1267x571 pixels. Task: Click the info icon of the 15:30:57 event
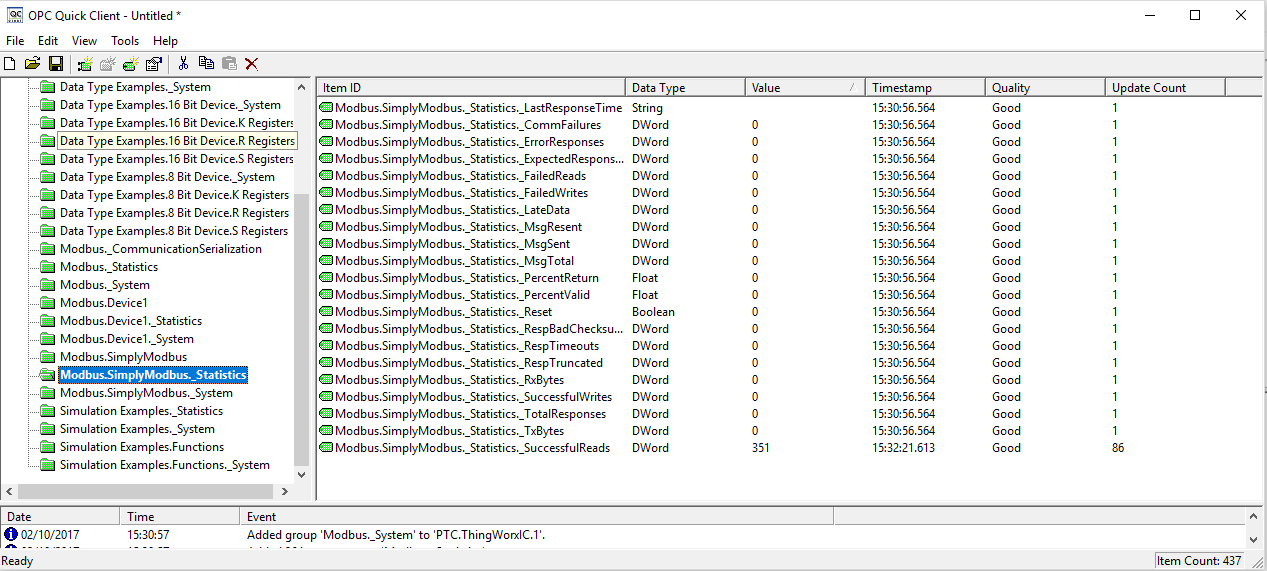[x=12, y=535]
